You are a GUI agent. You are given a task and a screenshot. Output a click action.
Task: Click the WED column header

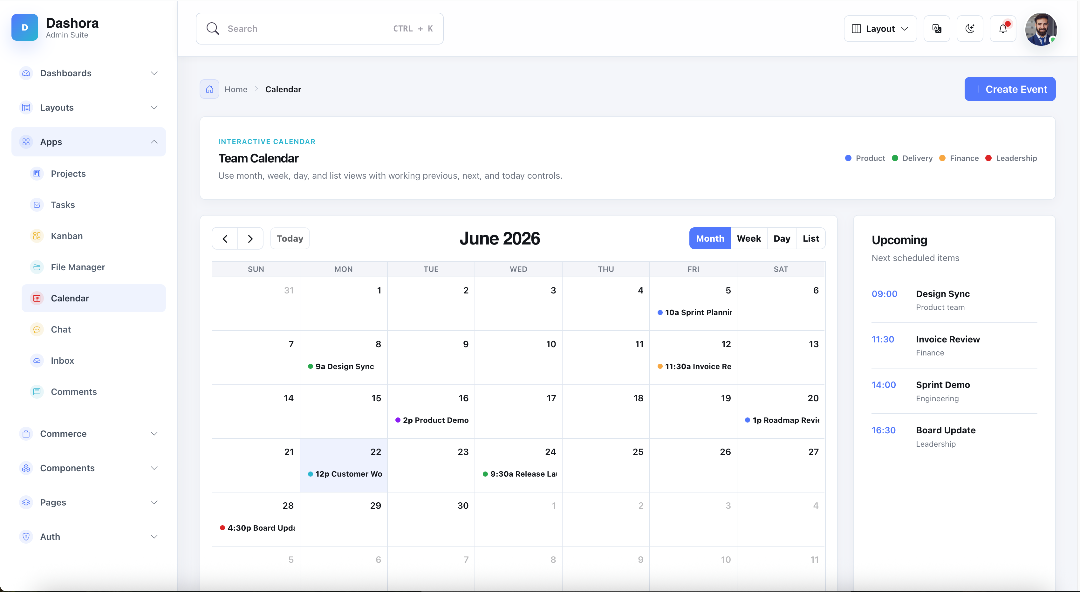[519, 269]
